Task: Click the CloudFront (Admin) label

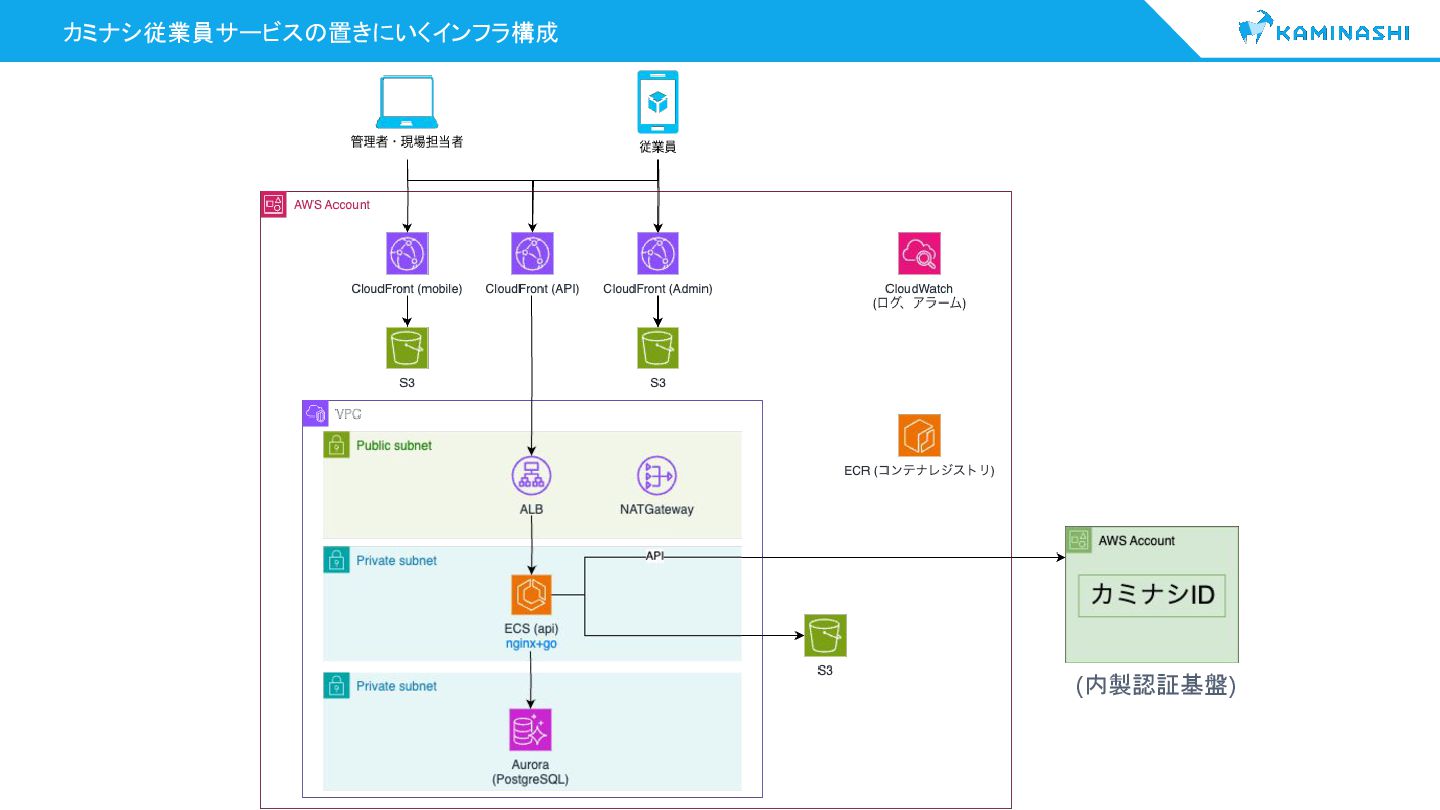Action: tap(658, 289)
